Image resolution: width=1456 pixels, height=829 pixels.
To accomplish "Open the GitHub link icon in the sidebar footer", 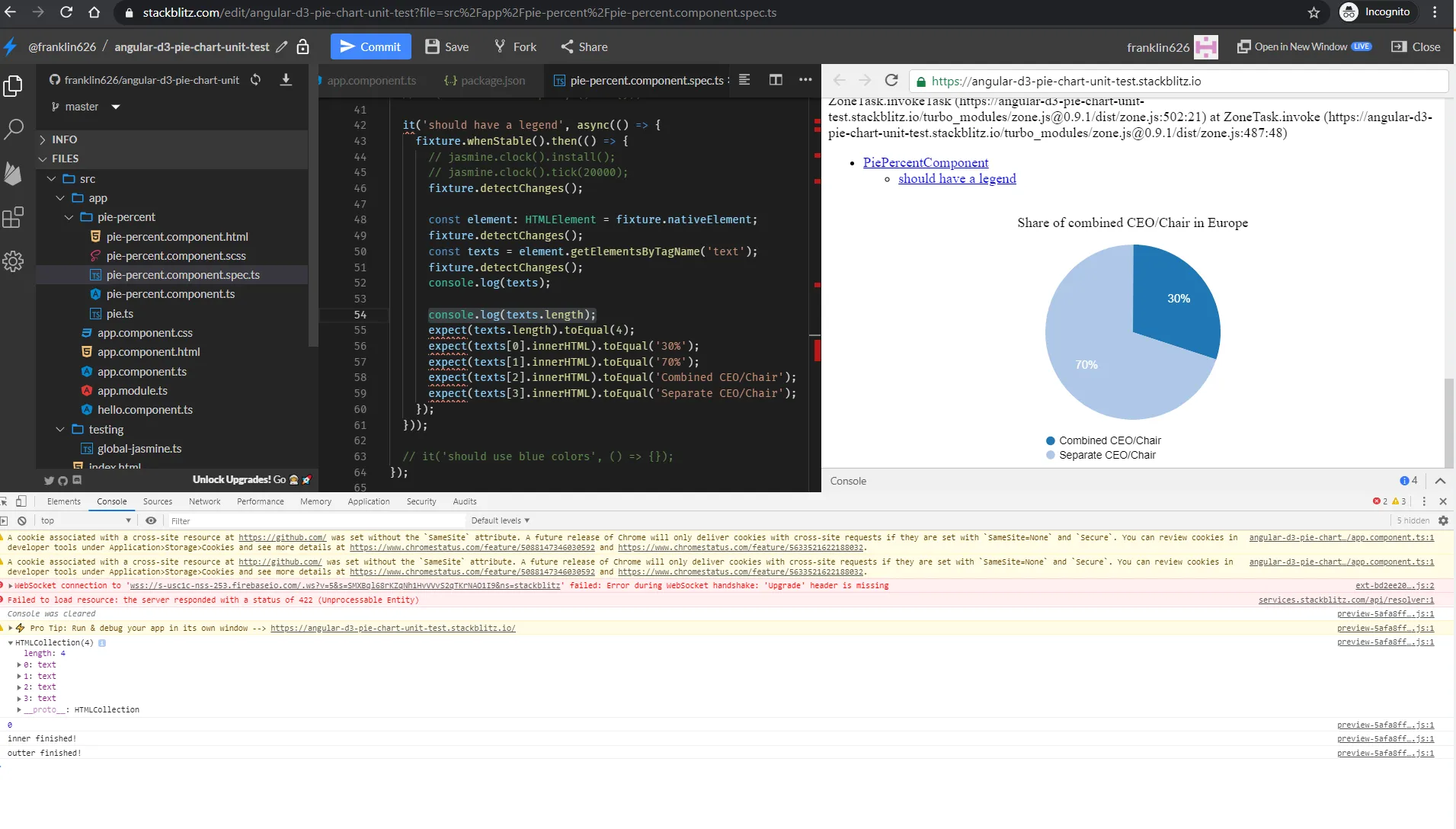I will (x=63, y=481).
